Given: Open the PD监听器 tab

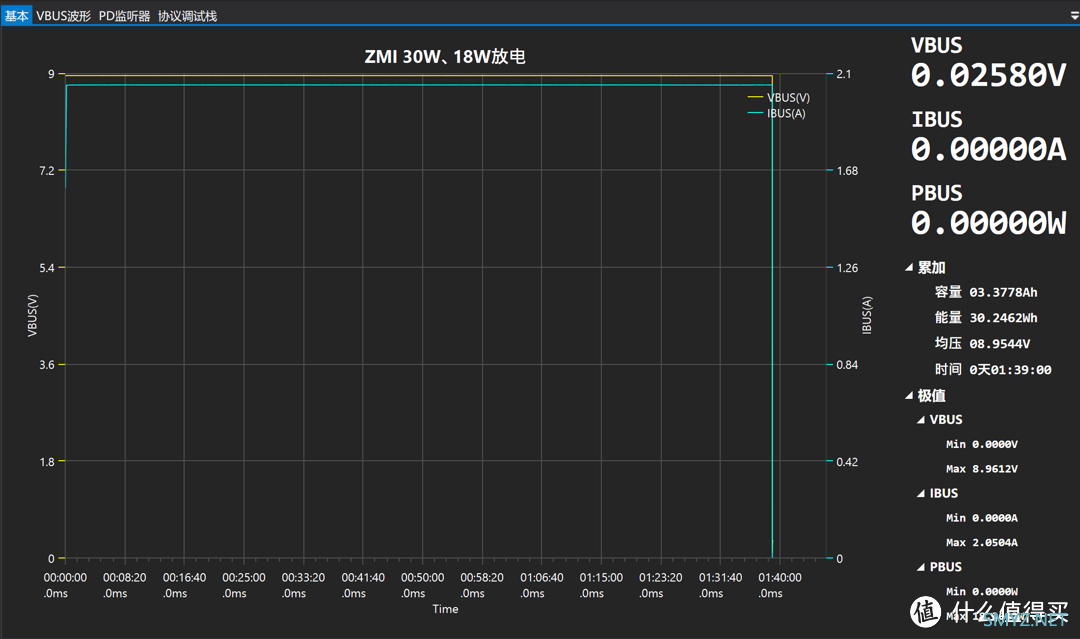Looking at the screenshot, I should pyautogui.click(x=124, y=16).
